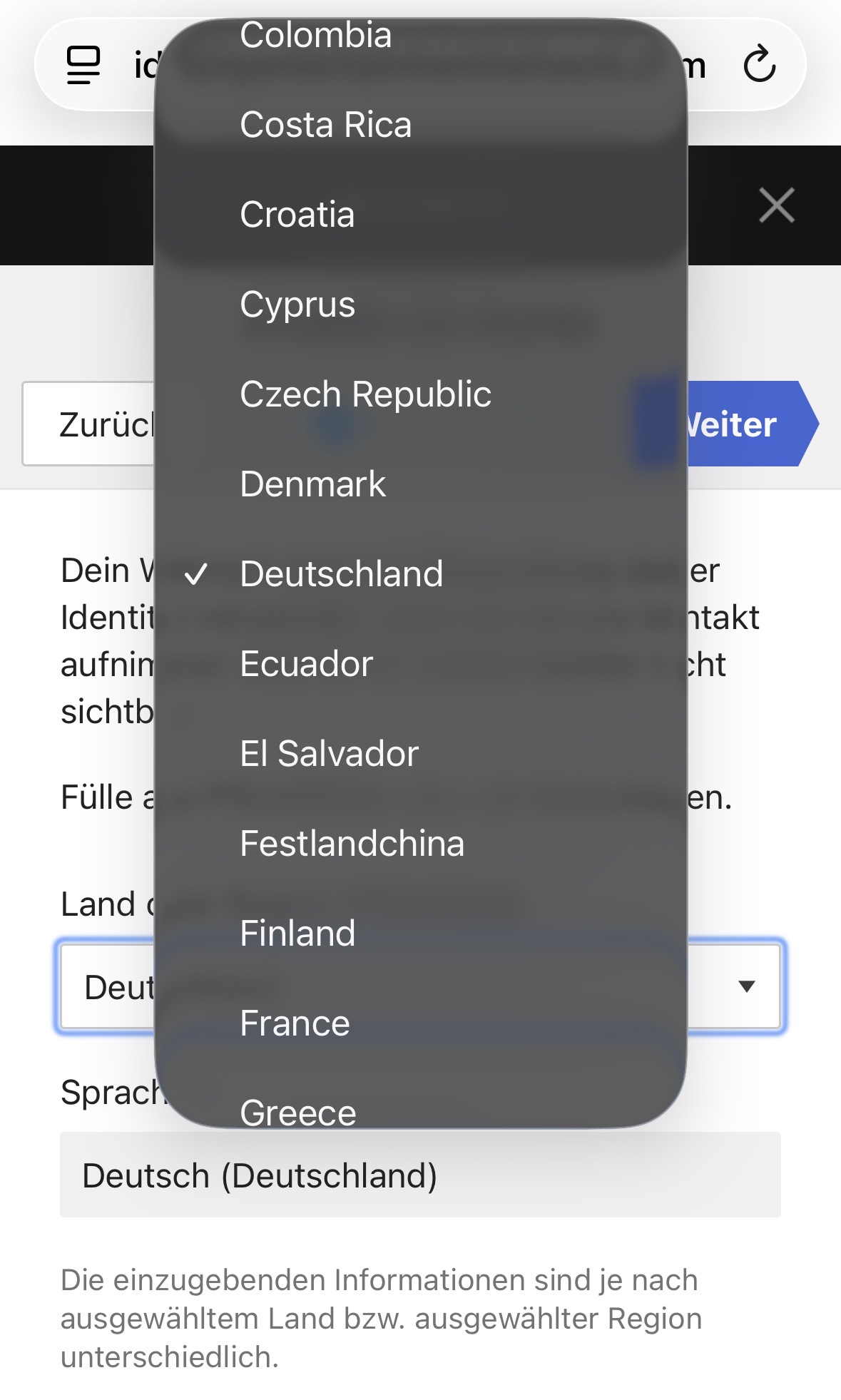Image resolution: width=841 pixels, height=1400 pixels.
Task: Select El Salvador option
Action: point(329,754)
